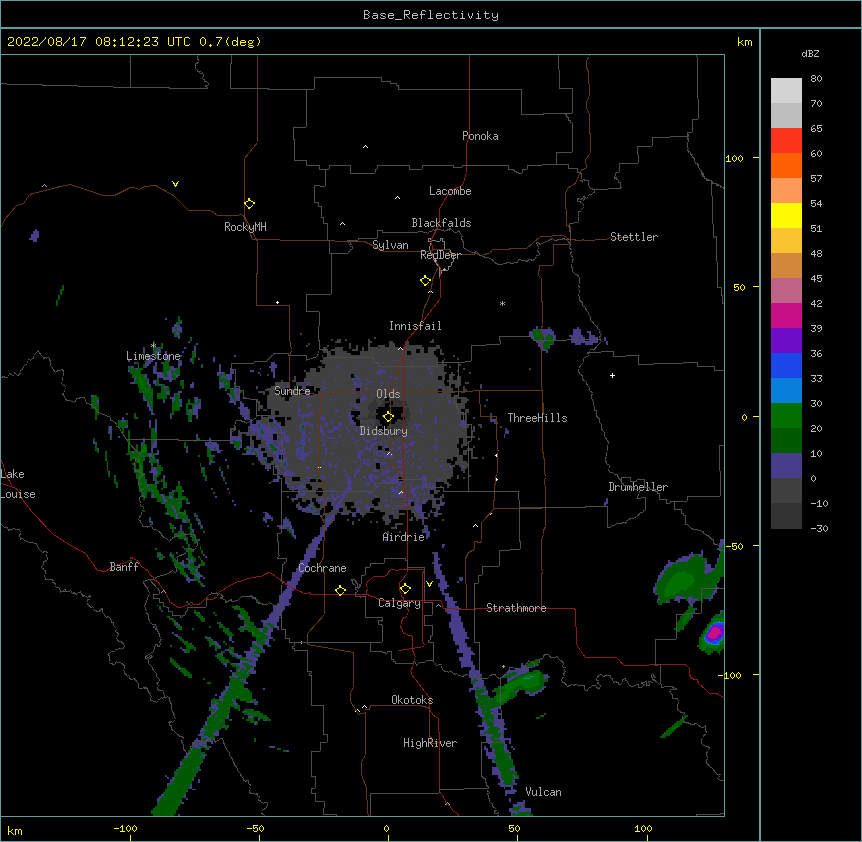This screenshot has width=862, height=842.
Task: Pick the bright green 30 dBZ legend swatch
Action: (786, 416)
